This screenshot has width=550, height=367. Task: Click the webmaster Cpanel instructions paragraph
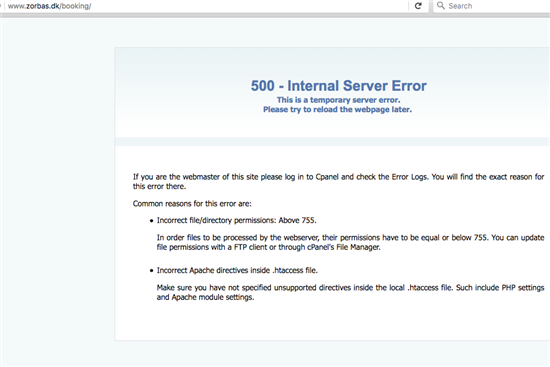pos(338,181)
